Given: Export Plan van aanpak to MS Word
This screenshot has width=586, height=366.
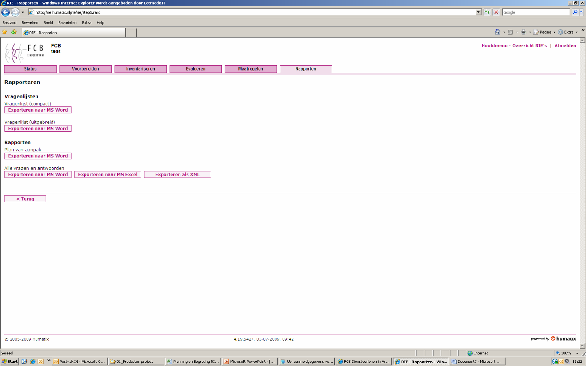Looking at the screenshot, I should coord(38,156).
